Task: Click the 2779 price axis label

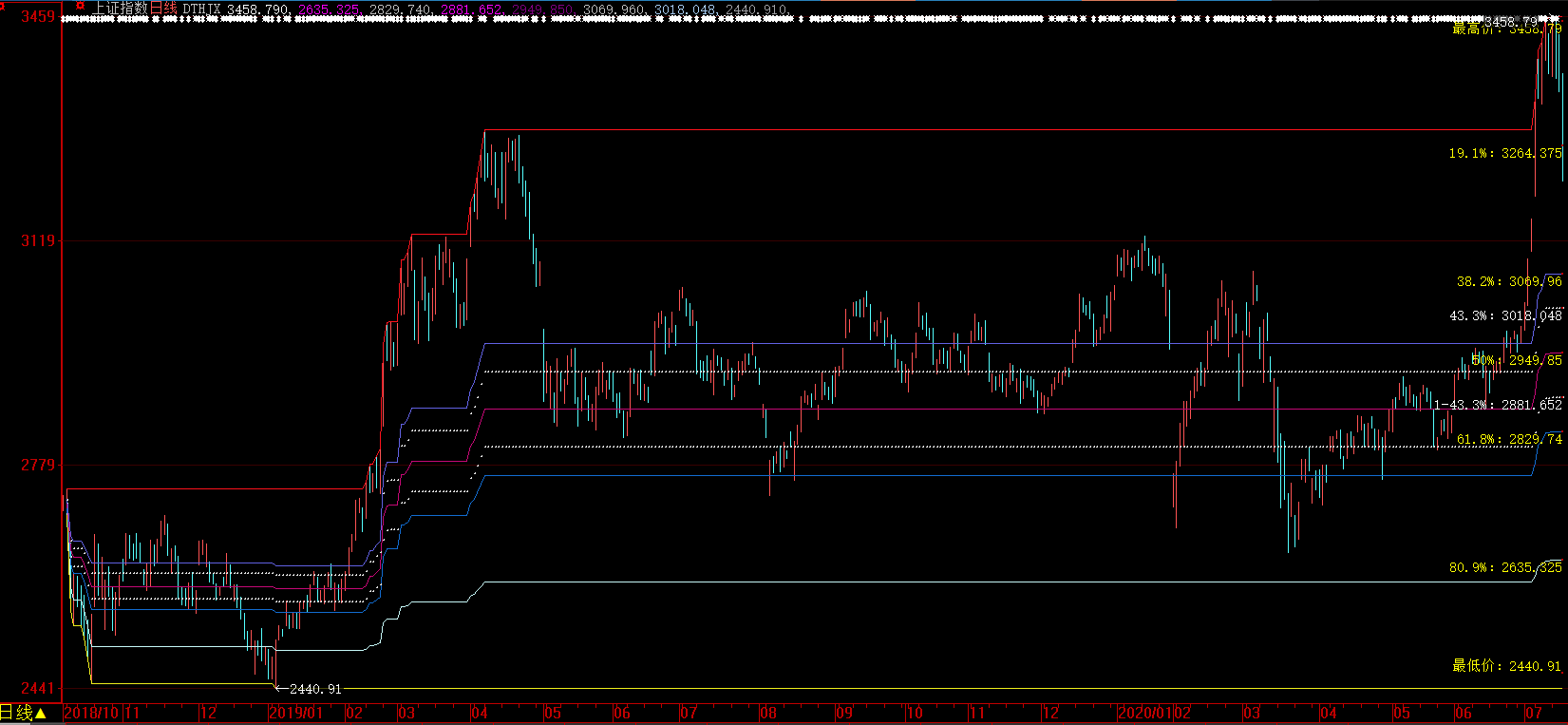Action: click(38, 465)
